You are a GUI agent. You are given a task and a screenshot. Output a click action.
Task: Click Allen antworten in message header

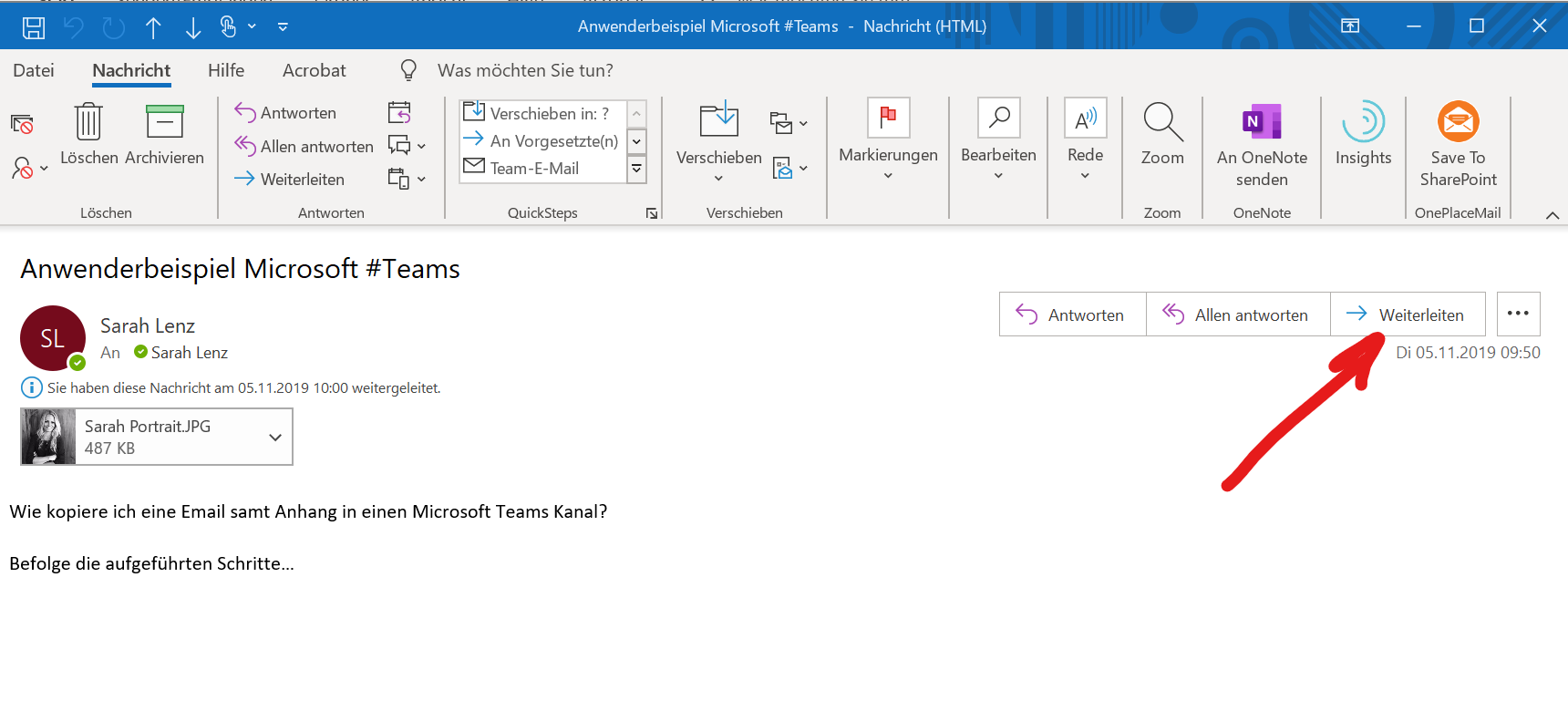point(1238,314)
